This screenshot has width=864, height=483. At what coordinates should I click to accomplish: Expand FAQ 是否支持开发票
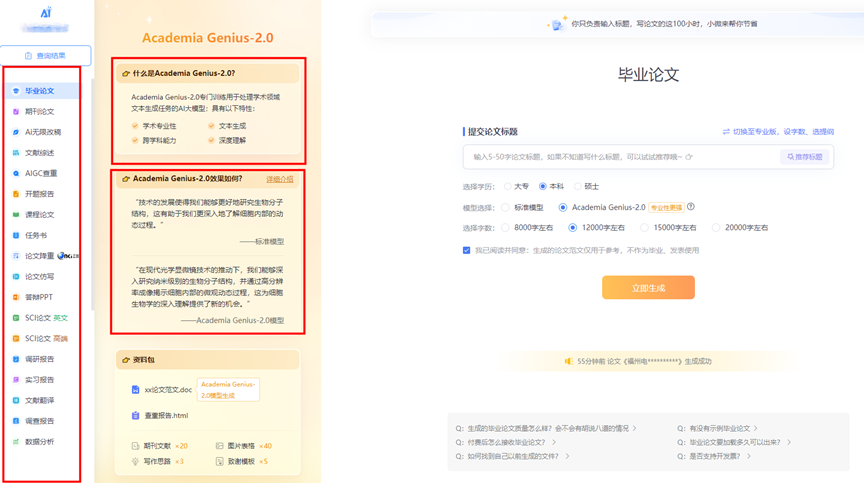click(x=714, y=456)
